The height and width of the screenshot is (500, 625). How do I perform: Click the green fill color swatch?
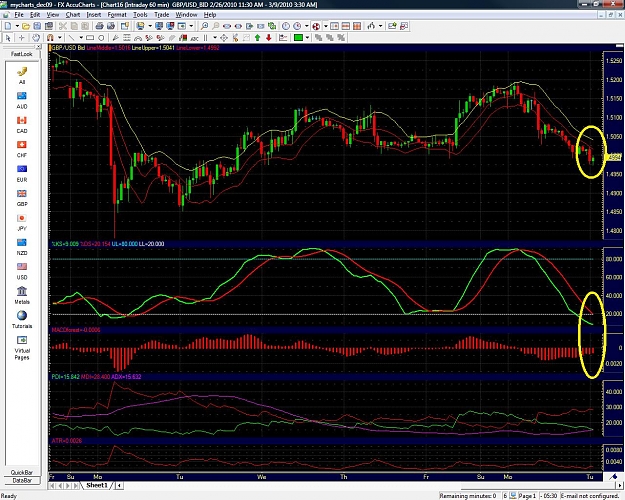[299, 38]
